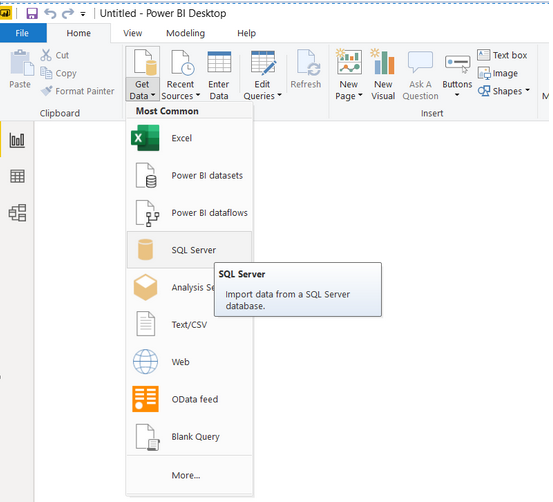
Task: Switch to Model relationships view in sidebar
Action: tap(17, 212)
